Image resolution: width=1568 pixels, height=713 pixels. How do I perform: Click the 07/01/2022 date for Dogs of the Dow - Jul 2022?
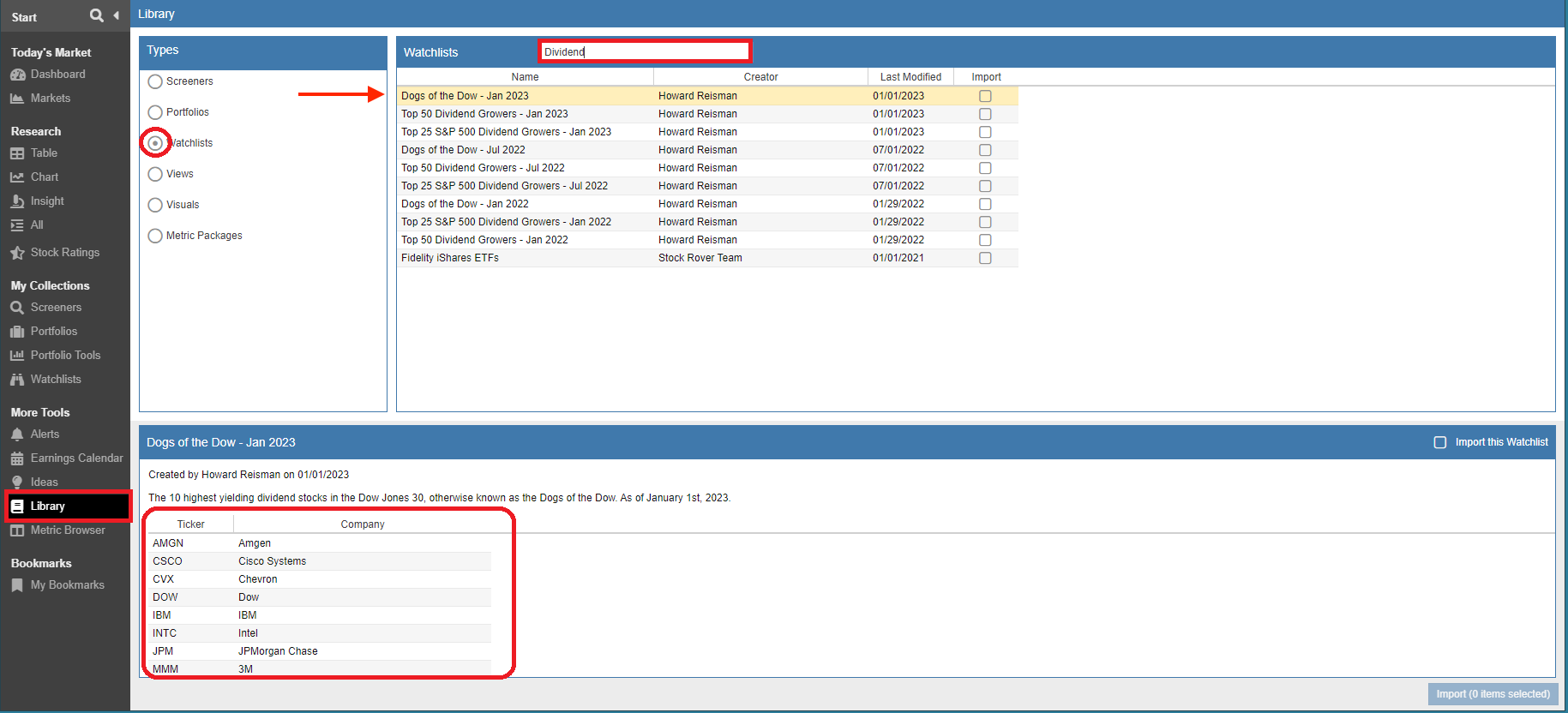898,150
